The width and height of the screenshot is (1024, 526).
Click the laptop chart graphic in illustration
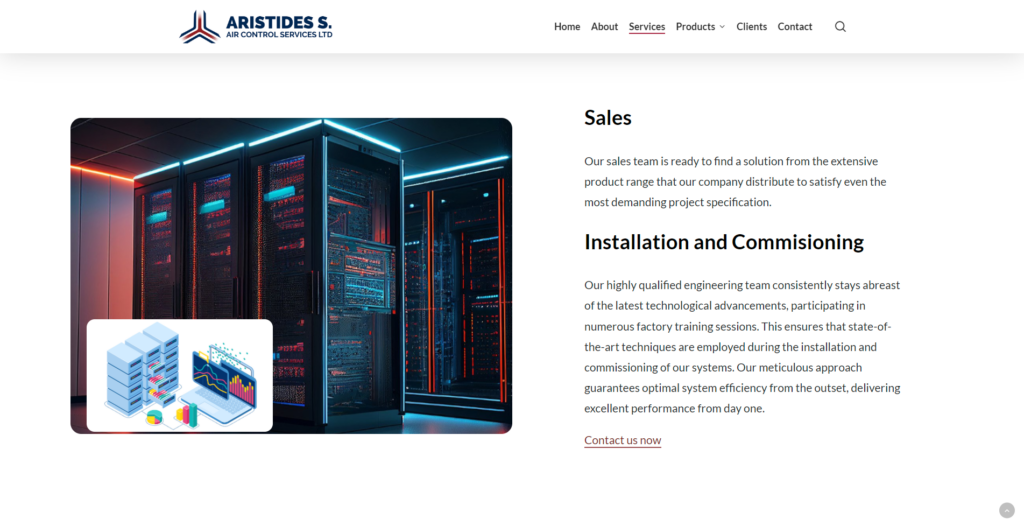coord(224,380)
